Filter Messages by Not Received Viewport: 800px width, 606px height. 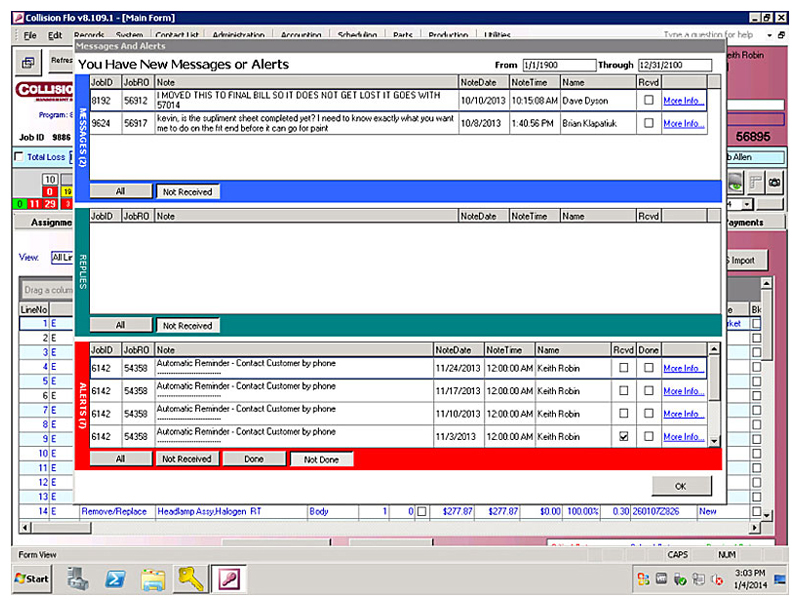click(187, 192)
